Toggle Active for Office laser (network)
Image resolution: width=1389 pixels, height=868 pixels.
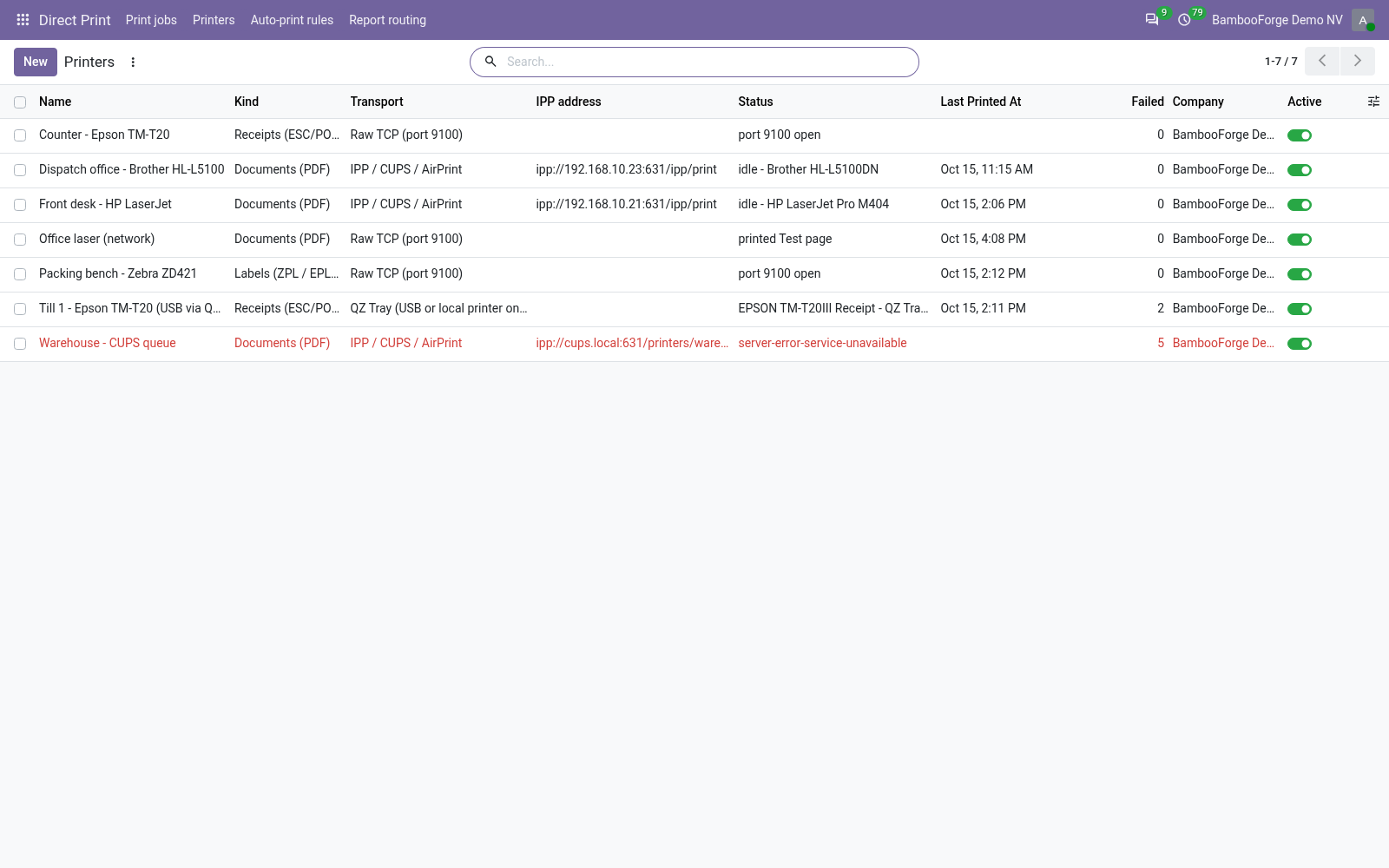click(x=1300, y=240)
